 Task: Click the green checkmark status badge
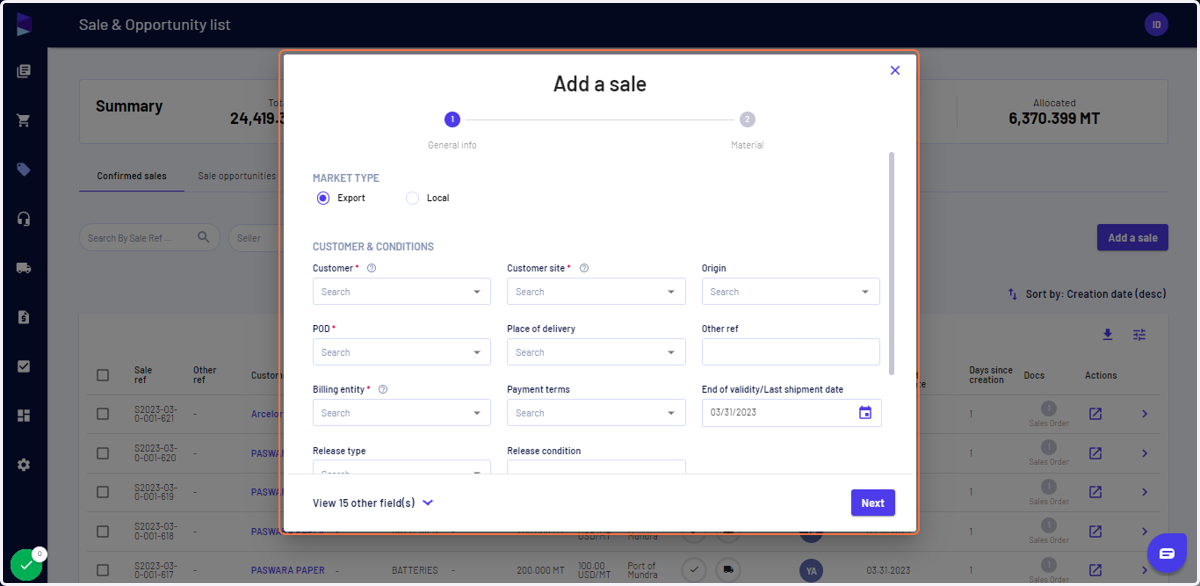(x=26, y=565)
